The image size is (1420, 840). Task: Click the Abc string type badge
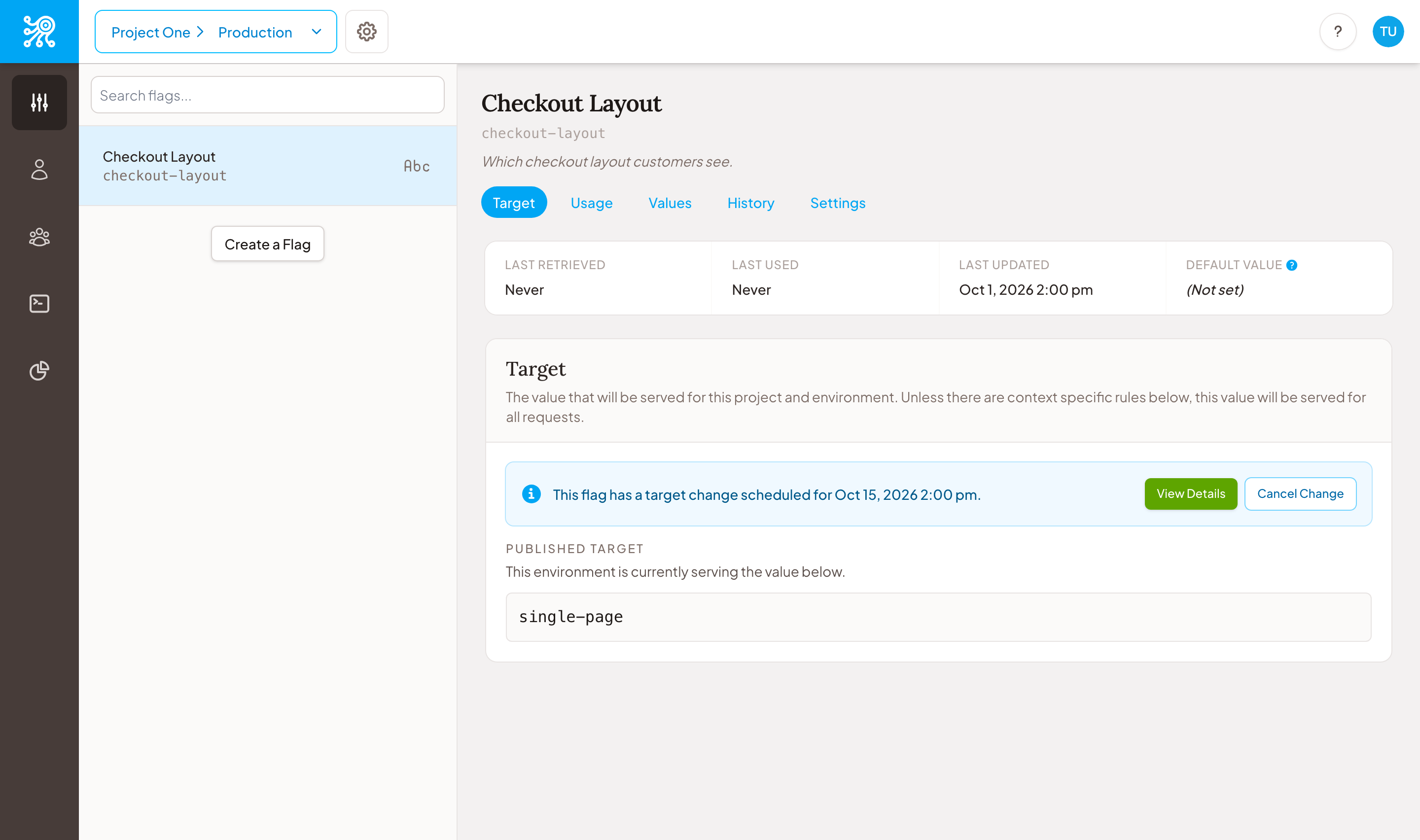pyautogui.click(x=417, y=166)
